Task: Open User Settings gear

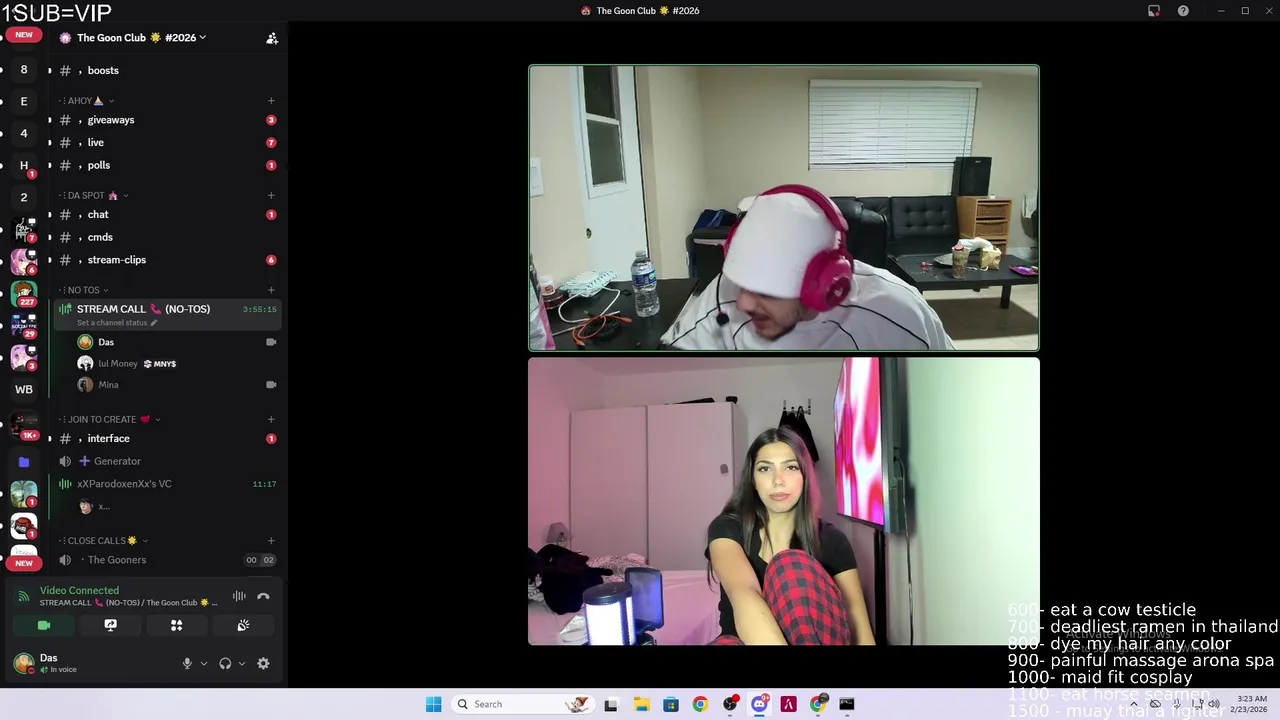Action: 263,663
